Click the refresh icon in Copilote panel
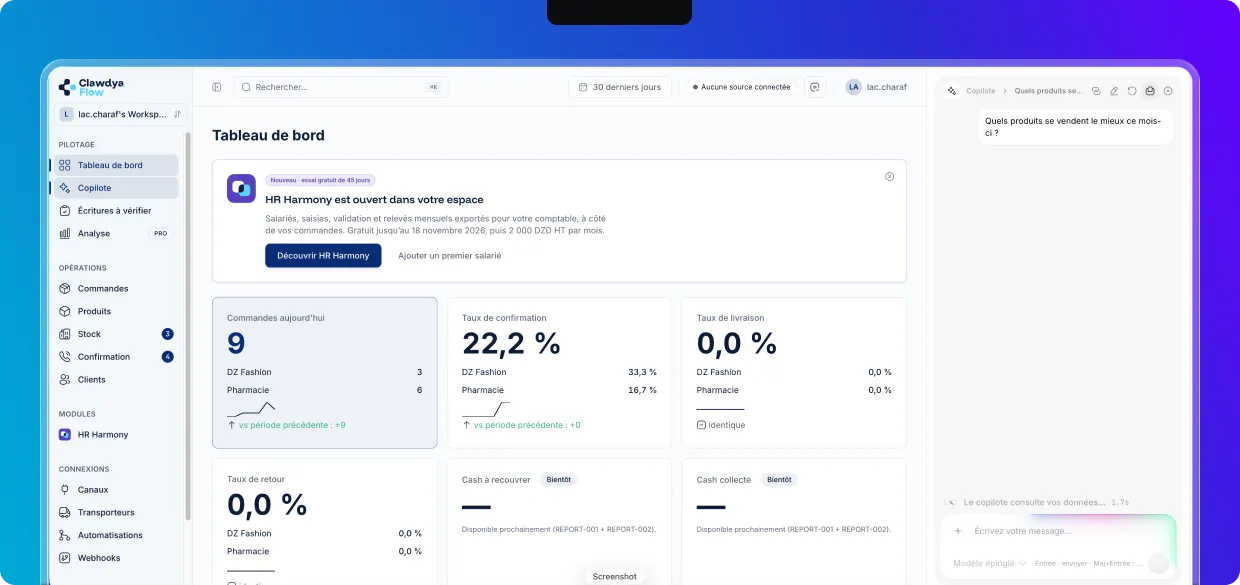The image size is (1240, 585). (x=1132, y=91)
